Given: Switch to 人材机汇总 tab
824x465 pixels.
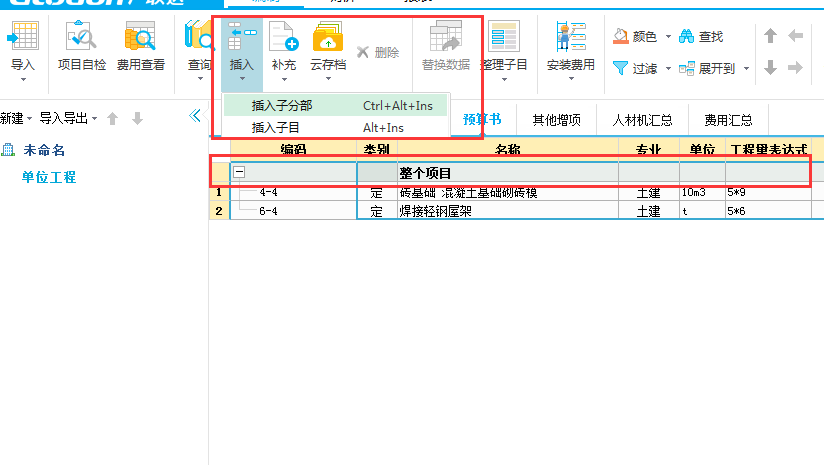Looking at the screenshot, I should [642, 120].
